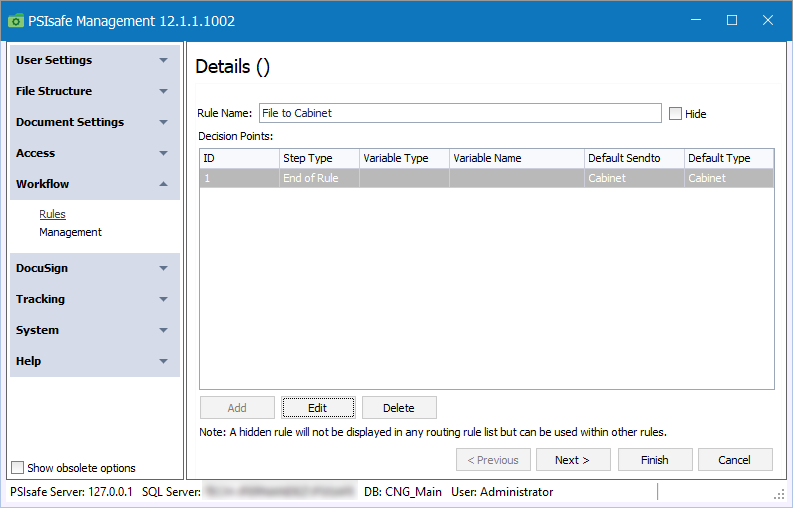Click the Next > button
The height and width of the screenshot is (508, 793).
[573, 460]
